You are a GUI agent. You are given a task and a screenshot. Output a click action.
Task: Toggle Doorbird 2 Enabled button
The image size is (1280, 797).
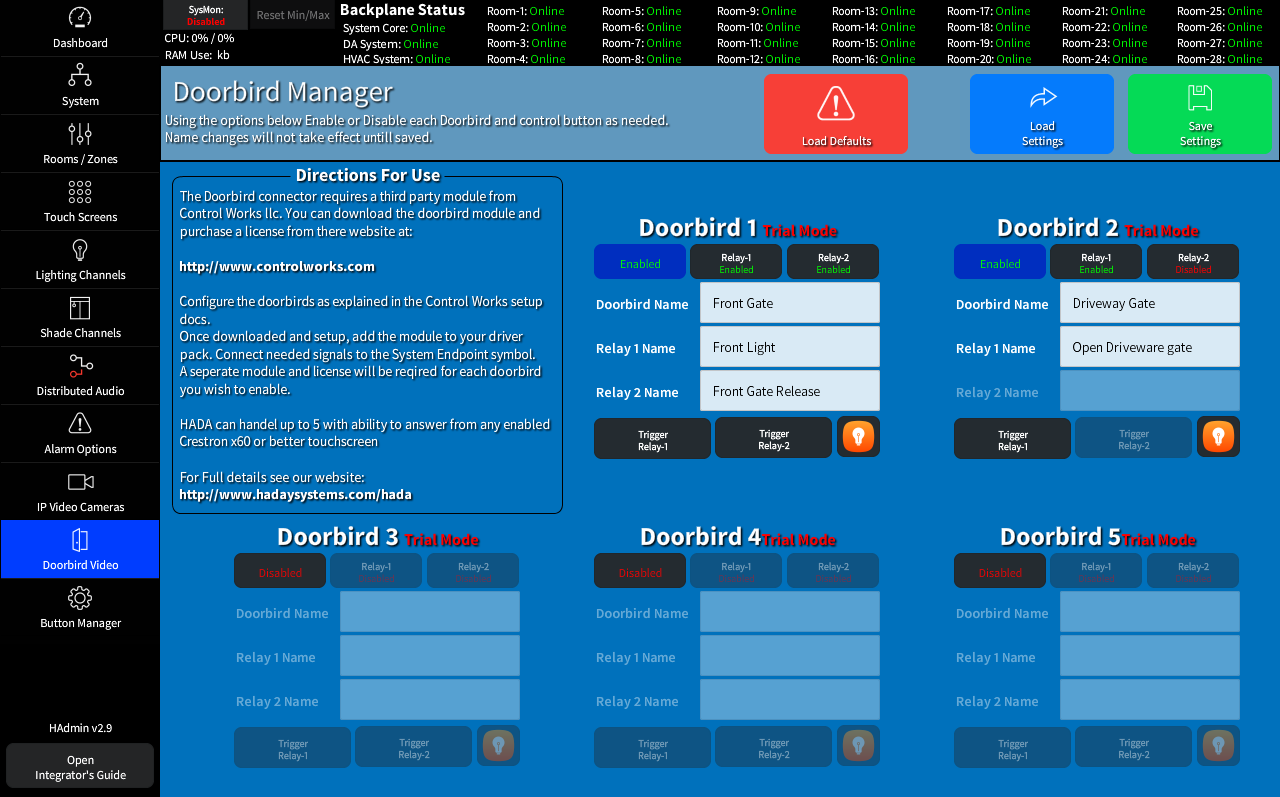click(1000, 262)
